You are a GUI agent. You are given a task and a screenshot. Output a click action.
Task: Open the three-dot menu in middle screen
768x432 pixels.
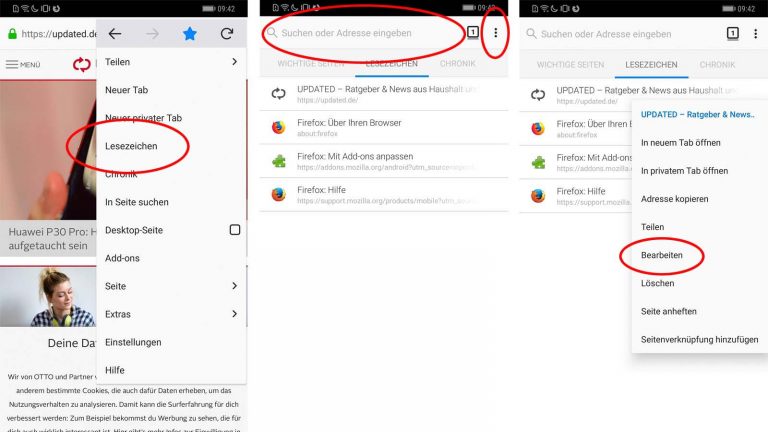point(496,32)
